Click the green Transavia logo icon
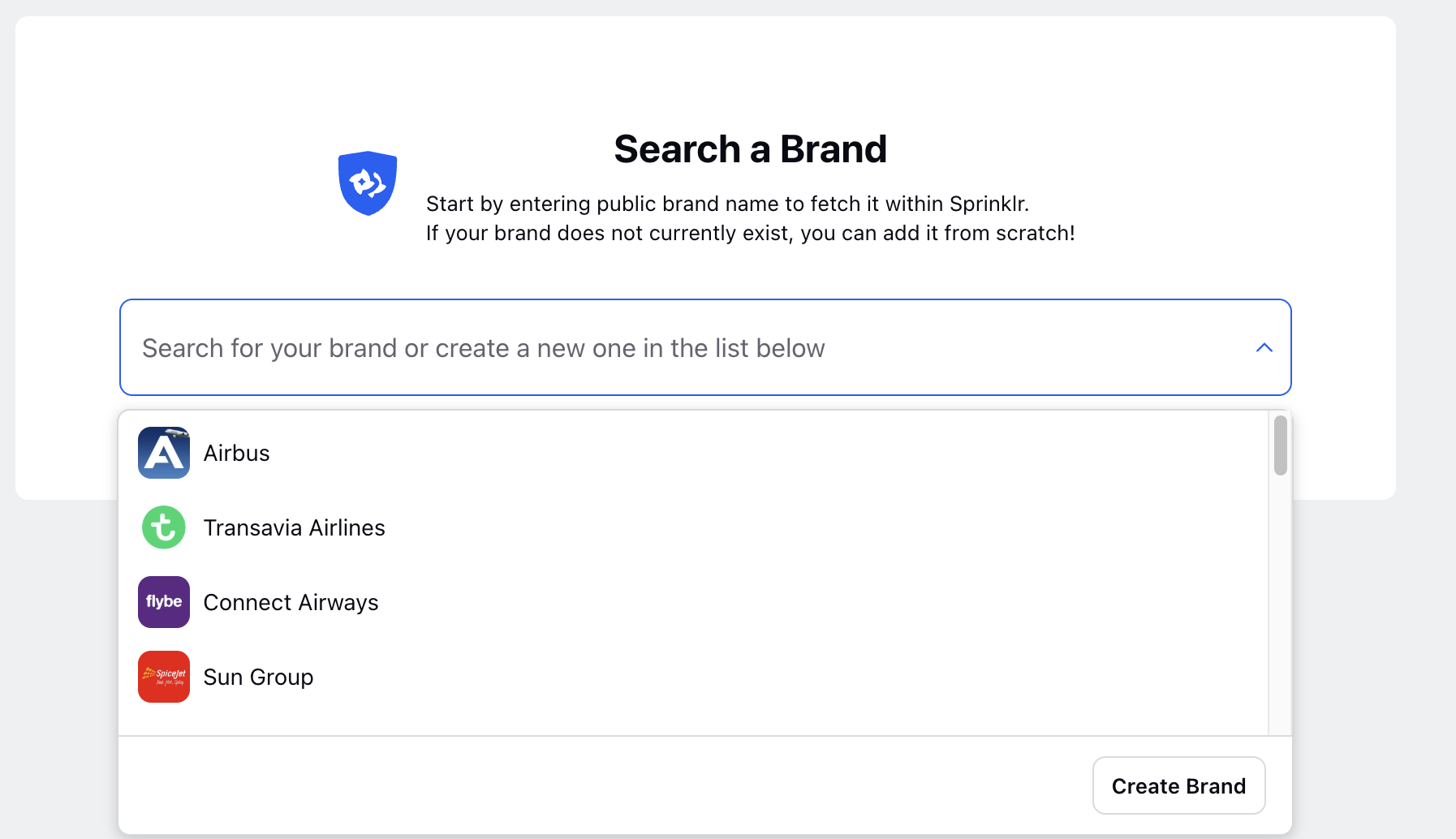This screenshot has width=1456, height=839. pos(164,527)
